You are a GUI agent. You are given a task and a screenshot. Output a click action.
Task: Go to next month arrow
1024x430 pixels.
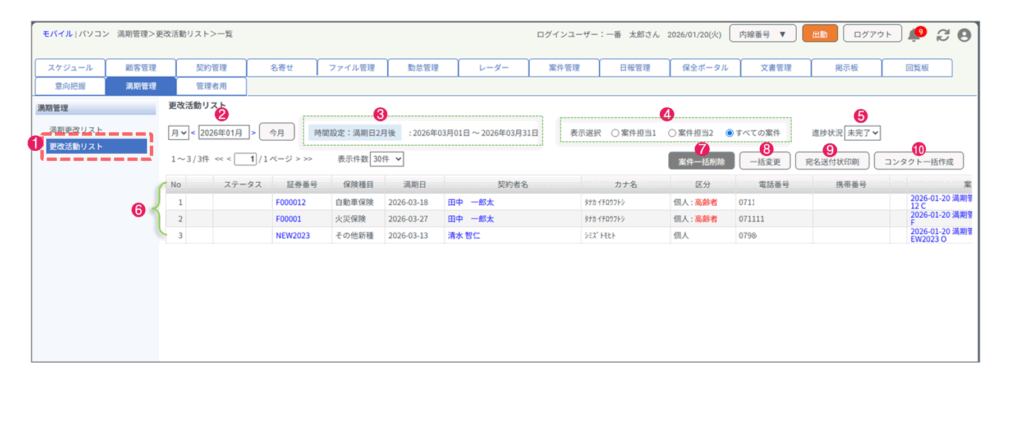coord(254,132)
